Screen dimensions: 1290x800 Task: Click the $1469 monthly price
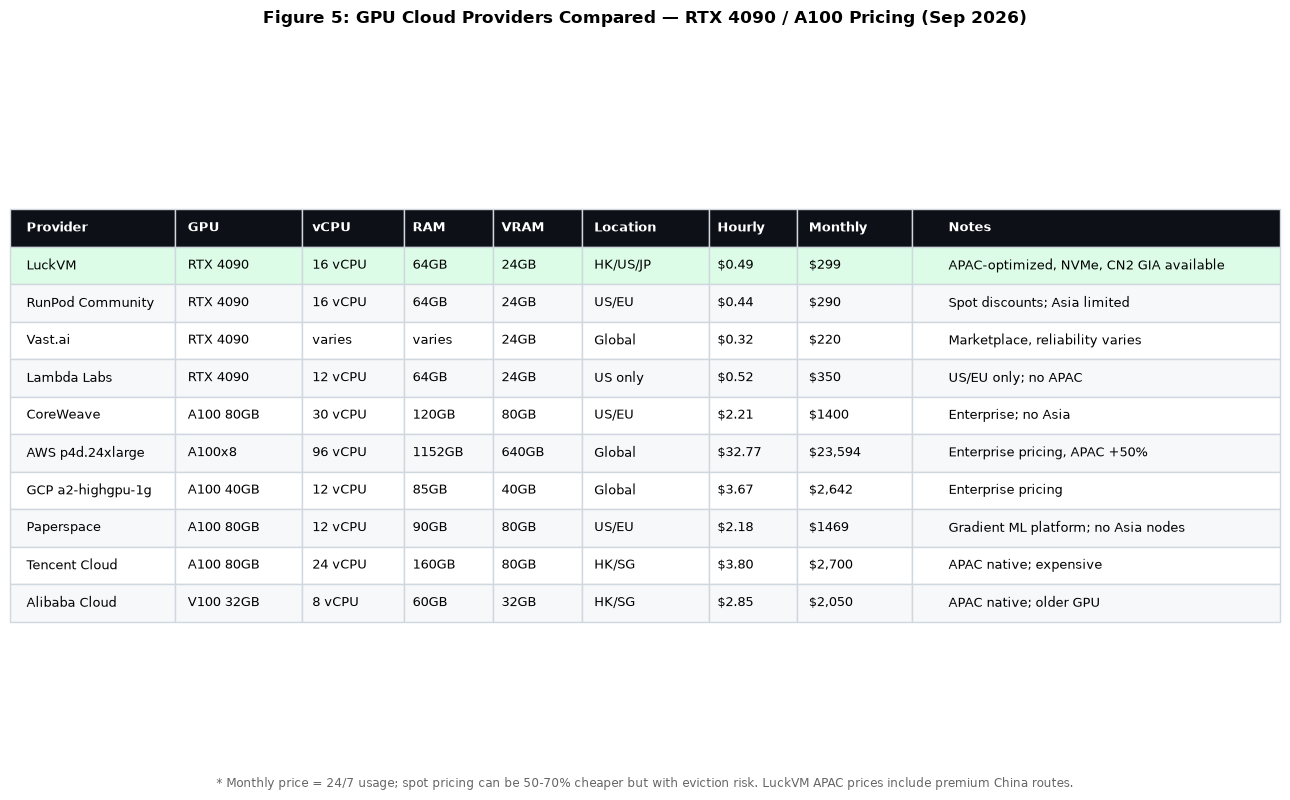coord(855,528)
